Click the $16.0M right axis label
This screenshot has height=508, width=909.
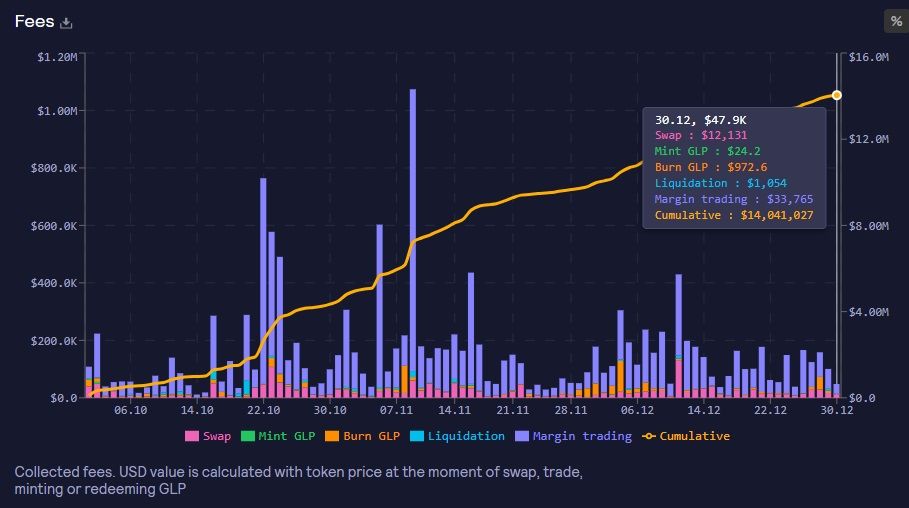point(868,57)
